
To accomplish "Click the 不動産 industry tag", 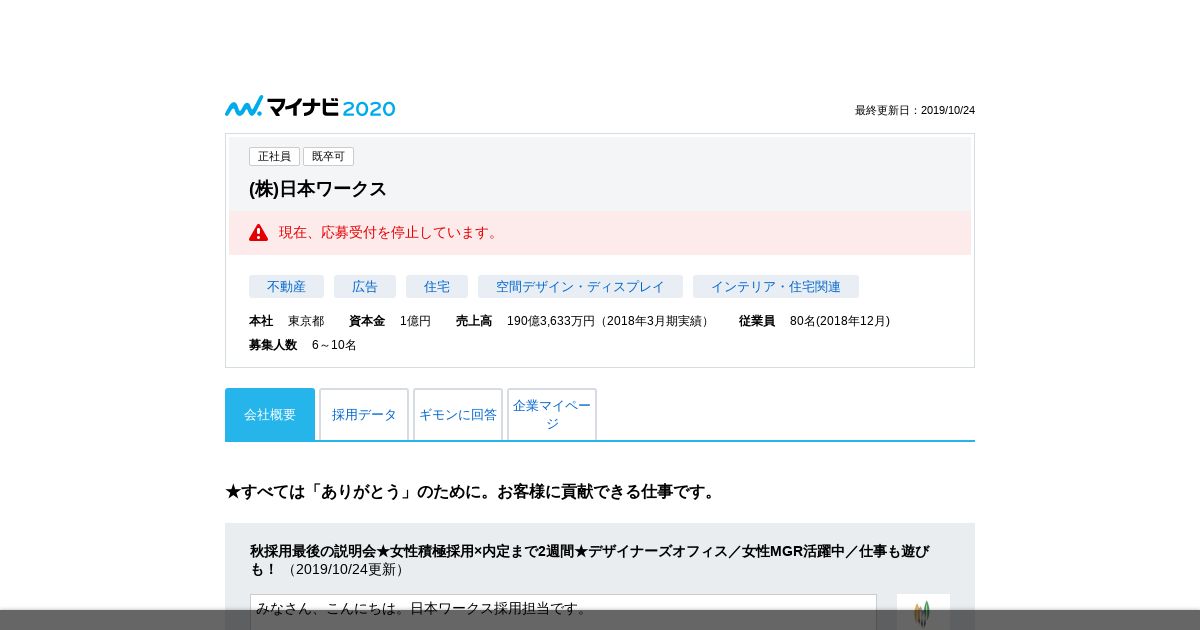I will 286,286.
